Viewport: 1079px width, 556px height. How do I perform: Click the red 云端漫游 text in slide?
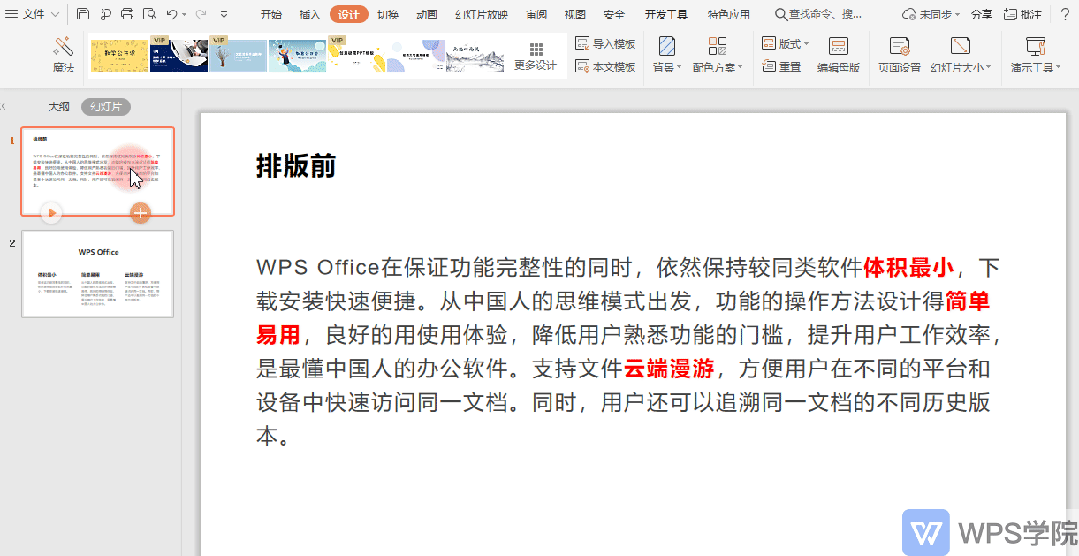[669, 370]
